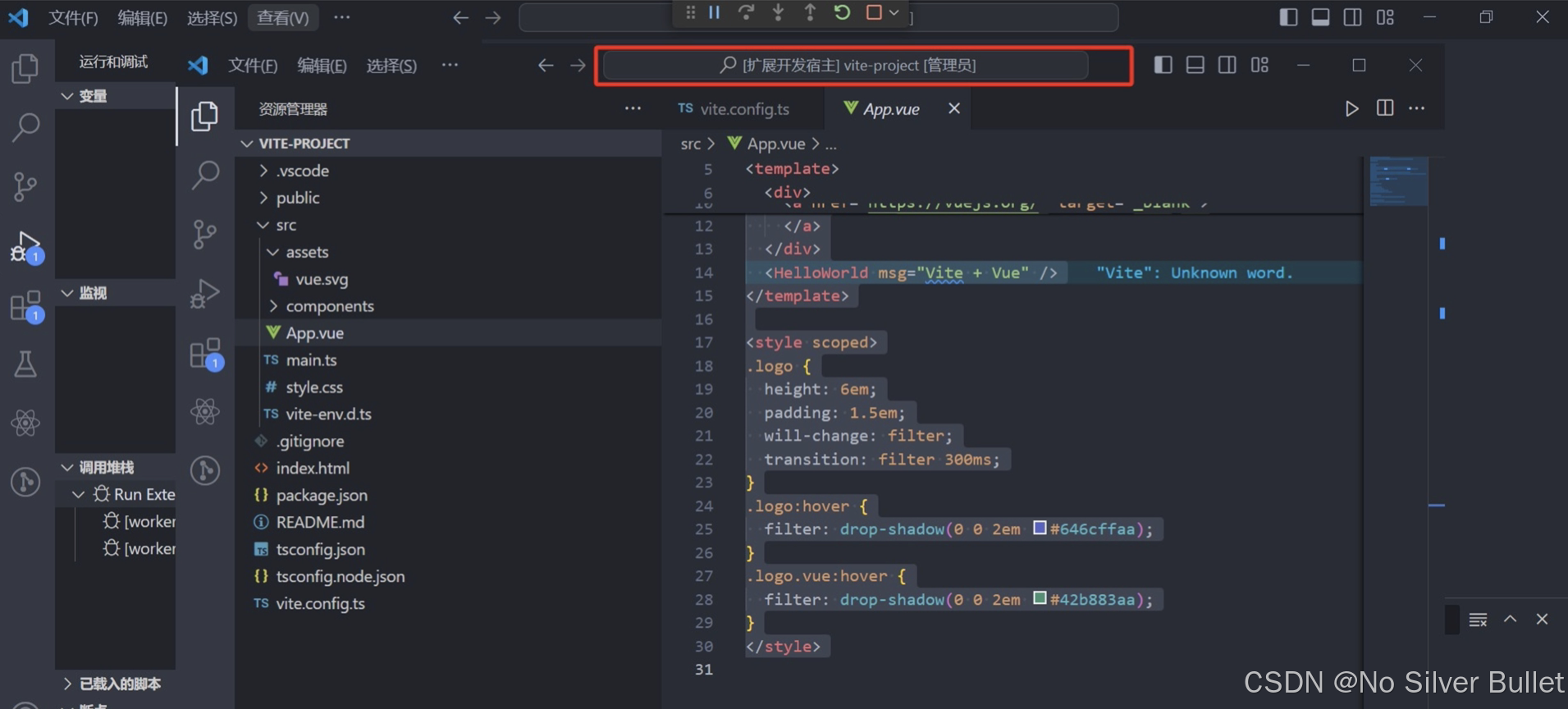Open React atom icon in inner activity bar
The height and width of the screenshot is (709, 1568).
pyautogui.click(x=205, y=411)
